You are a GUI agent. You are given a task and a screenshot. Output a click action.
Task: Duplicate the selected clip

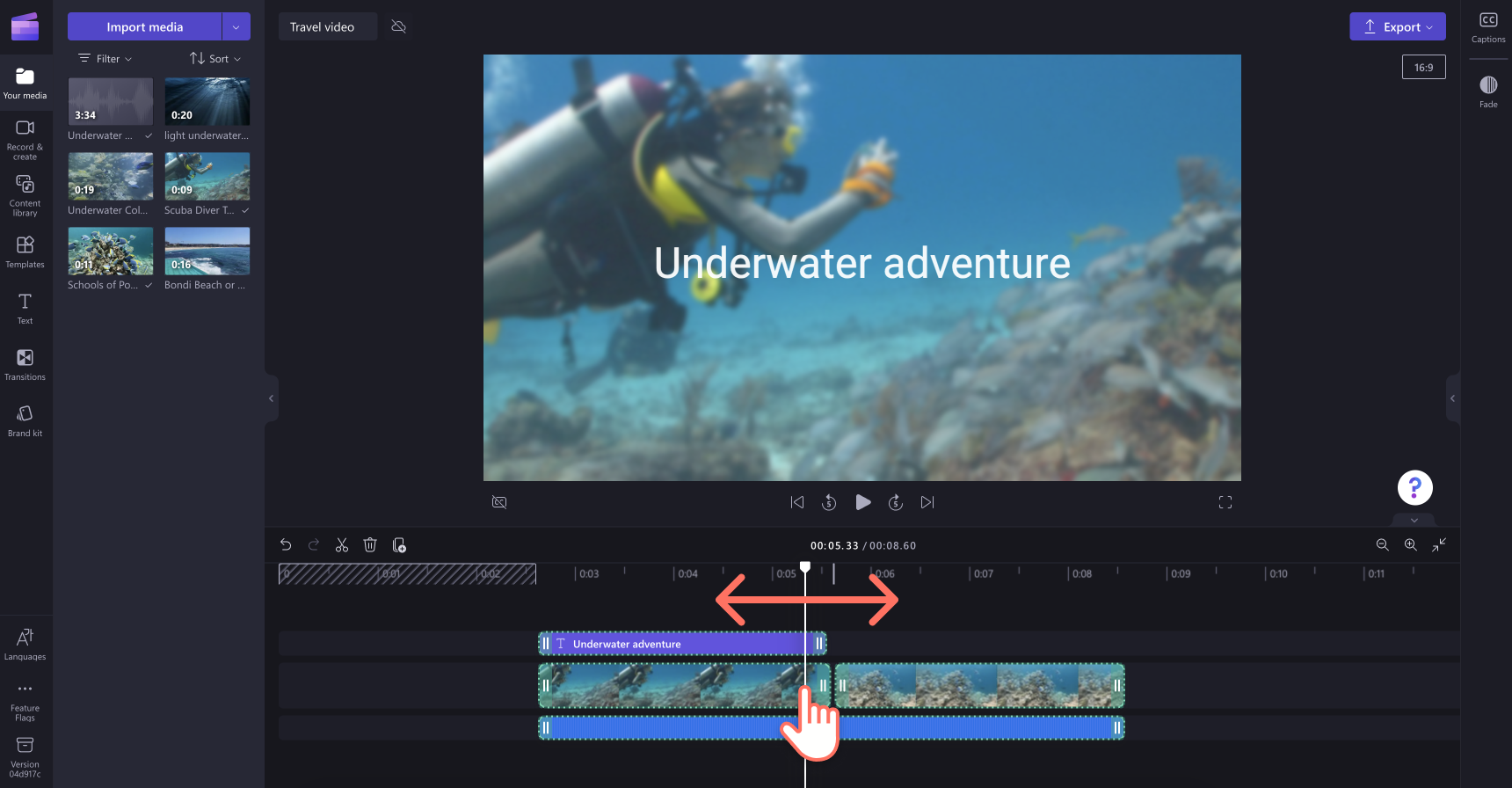tap(399, 545)
